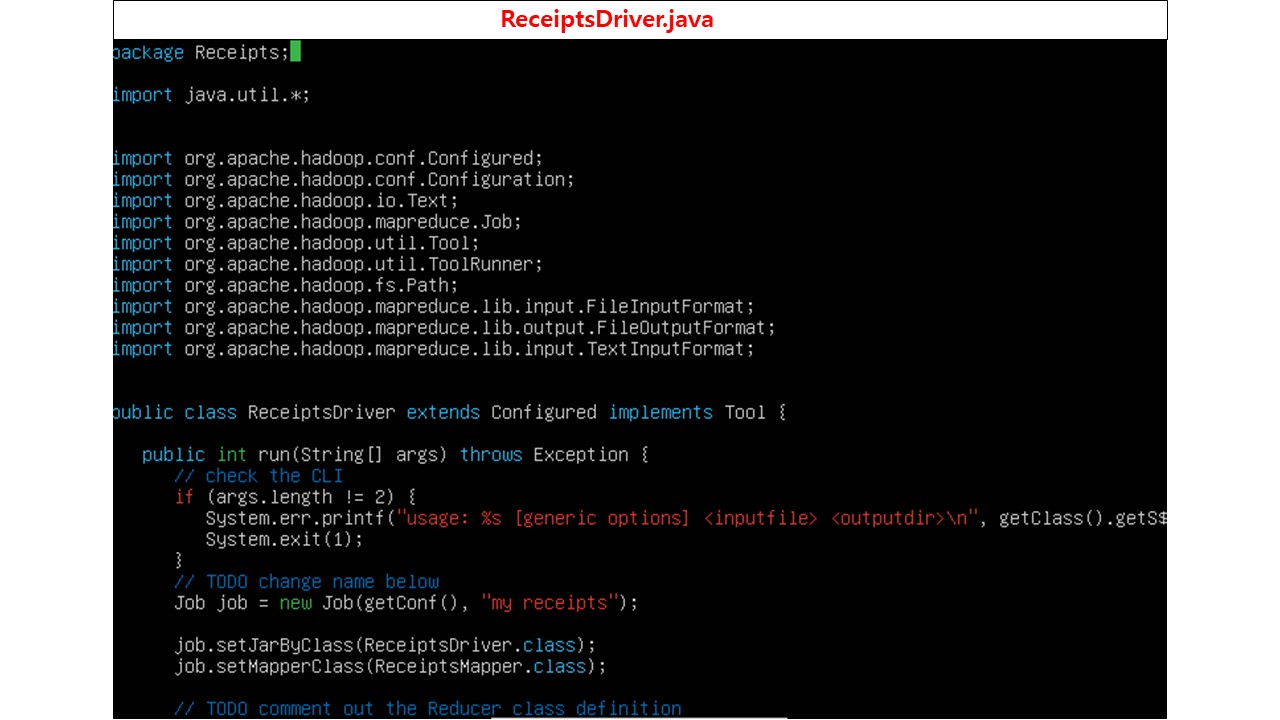
Task: Click the 'System.exit(1);' line
Action: pyautogui.click(x=284, y=539)
